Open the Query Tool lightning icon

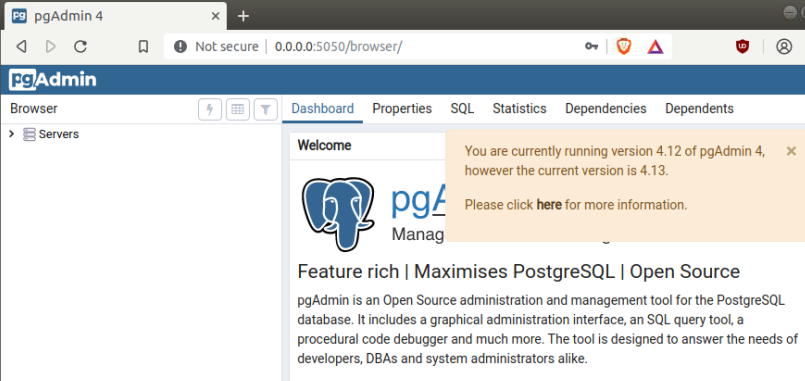[x=210, y=109]
